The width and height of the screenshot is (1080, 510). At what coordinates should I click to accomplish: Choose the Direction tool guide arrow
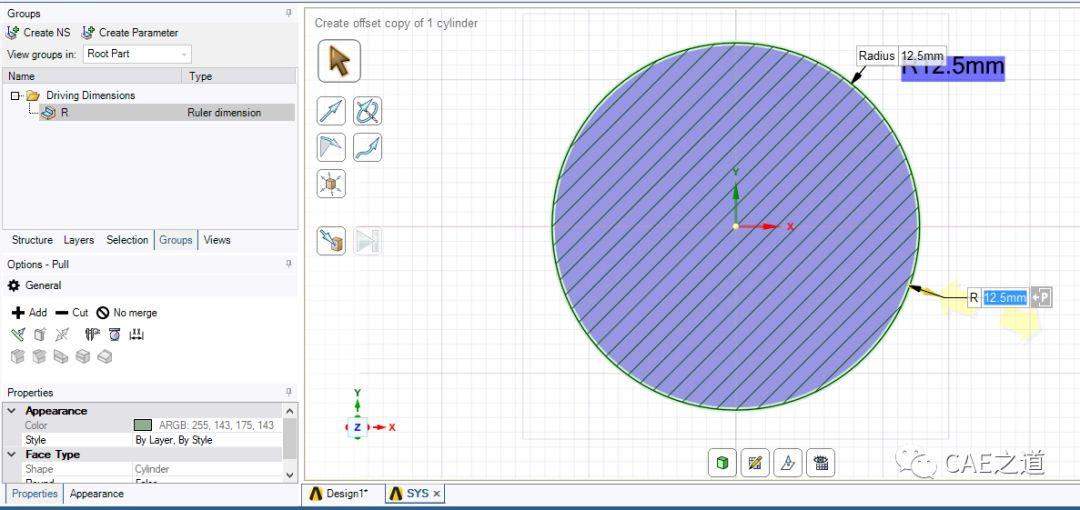click(x=331, y=111)
